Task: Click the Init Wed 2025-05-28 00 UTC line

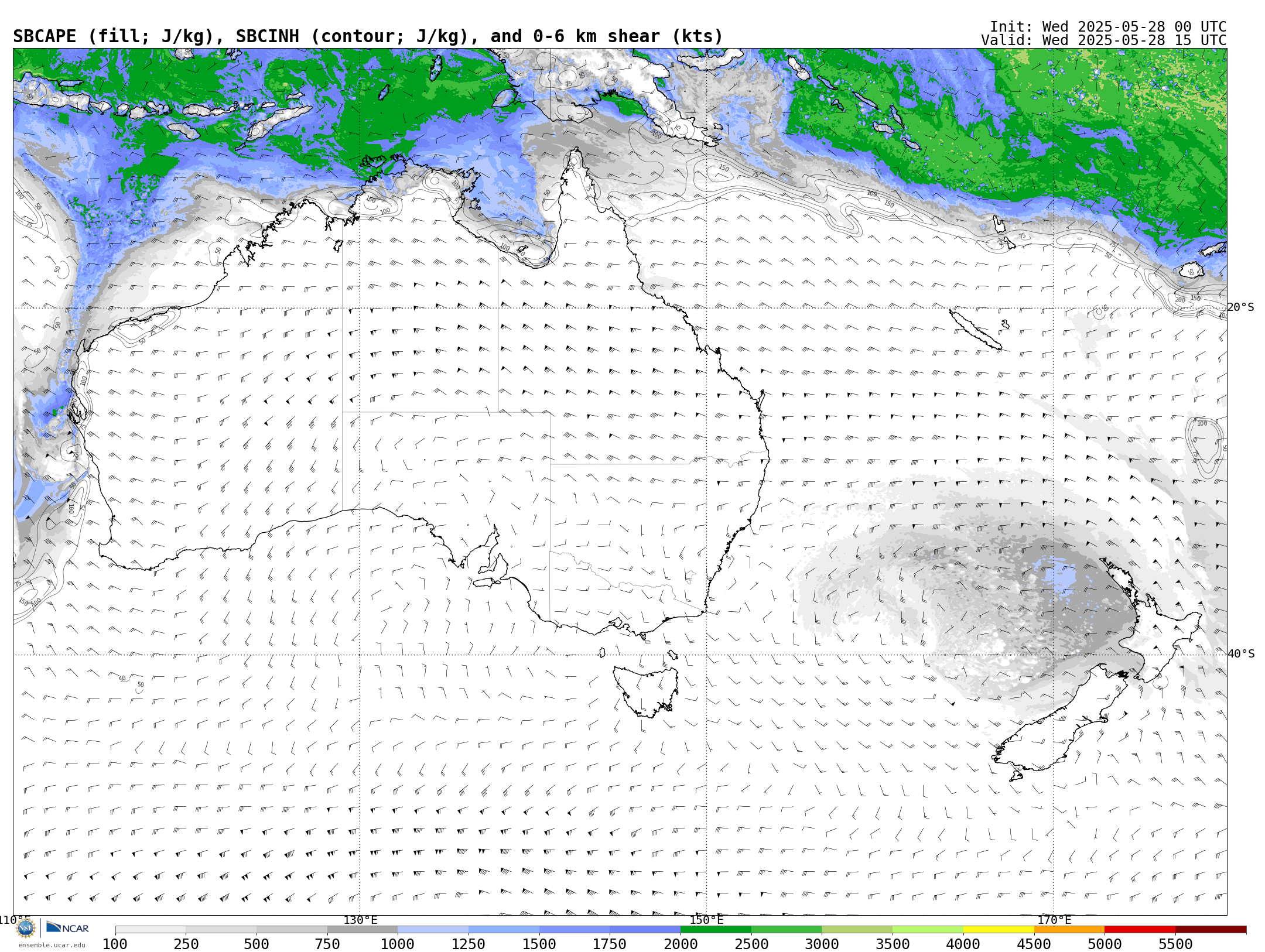Action: click(1108, 26)
